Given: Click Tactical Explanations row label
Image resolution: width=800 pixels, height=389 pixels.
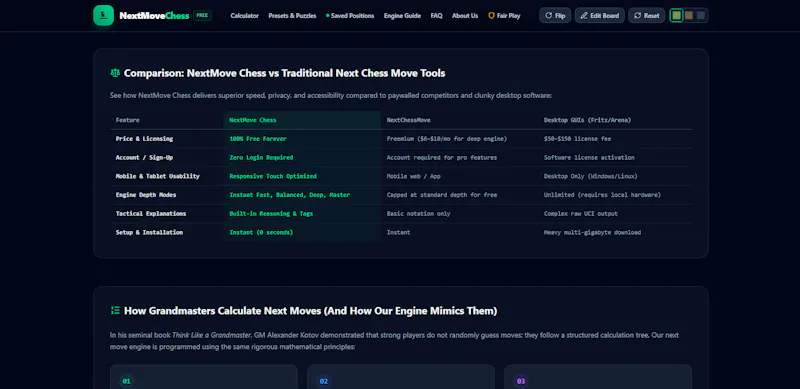Looking at the screenshot, I should tap(151, 214).
